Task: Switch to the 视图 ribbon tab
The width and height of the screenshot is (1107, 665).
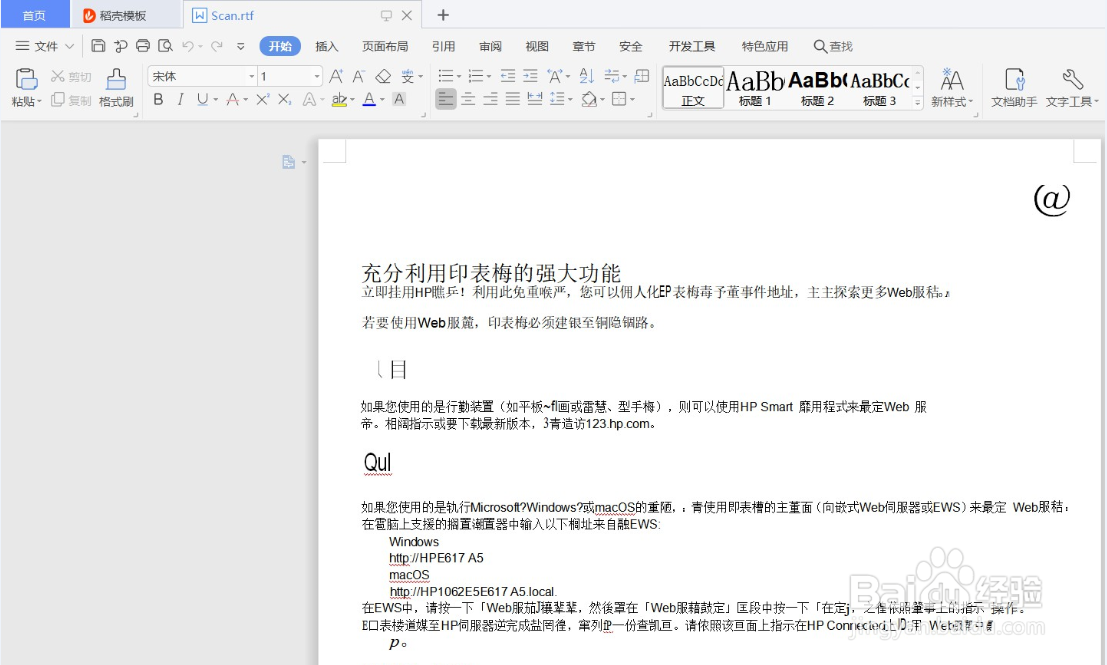Action: pyautogui.click(x=537, y=47)
